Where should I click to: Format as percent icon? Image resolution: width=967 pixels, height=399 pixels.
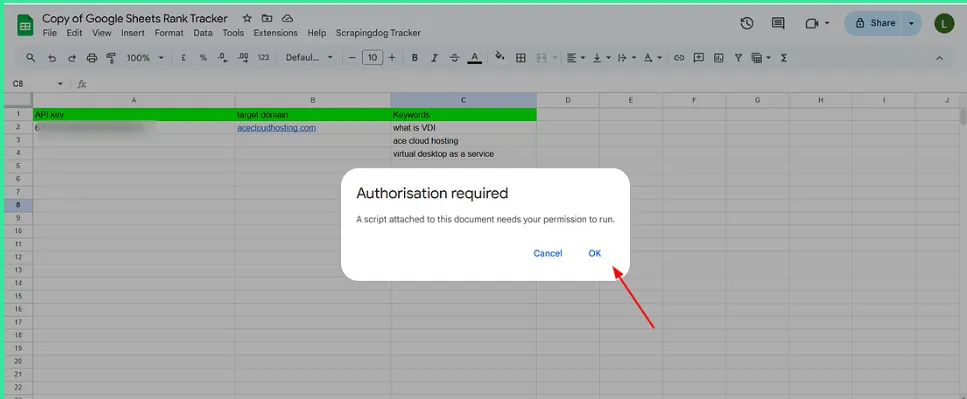(x=203, y=58)
